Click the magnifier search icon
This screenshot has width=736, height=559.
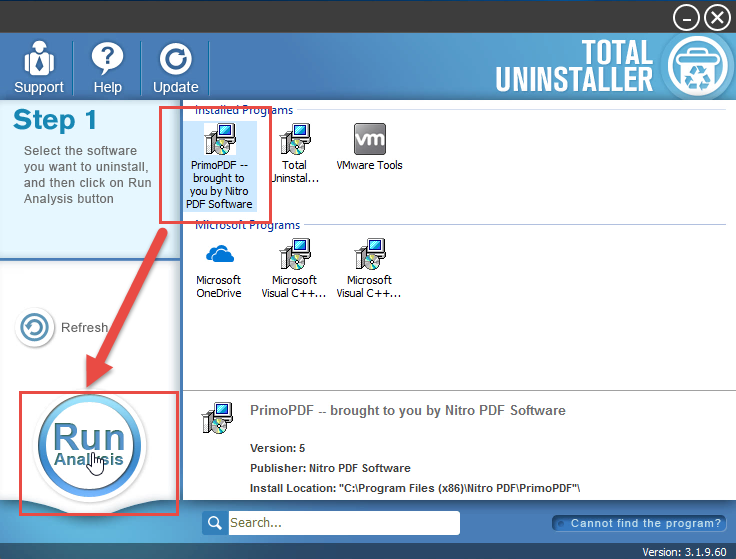click(214, 523)
